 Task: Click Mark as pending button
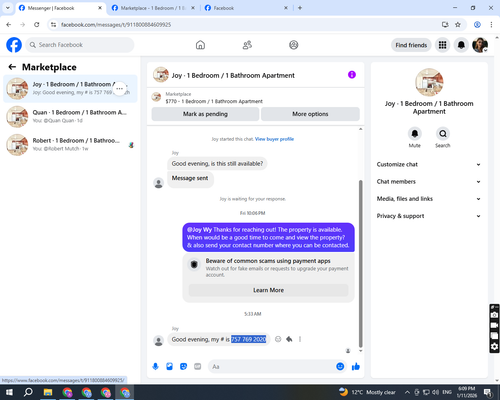[205, 114]
